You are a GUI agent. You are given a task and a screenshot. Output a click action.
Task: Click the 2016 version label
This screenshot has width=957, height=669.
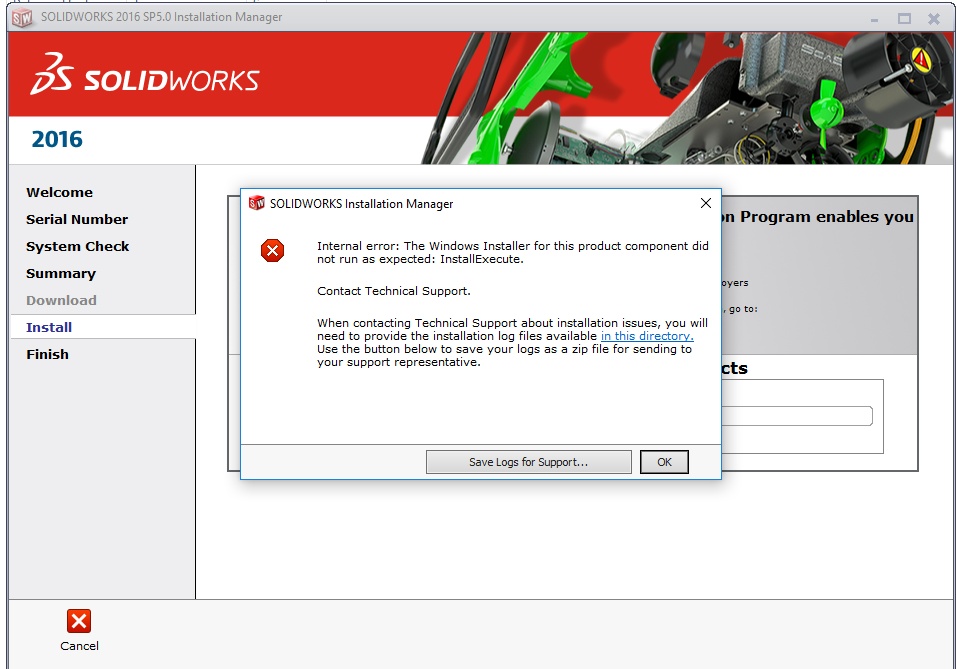57,139
